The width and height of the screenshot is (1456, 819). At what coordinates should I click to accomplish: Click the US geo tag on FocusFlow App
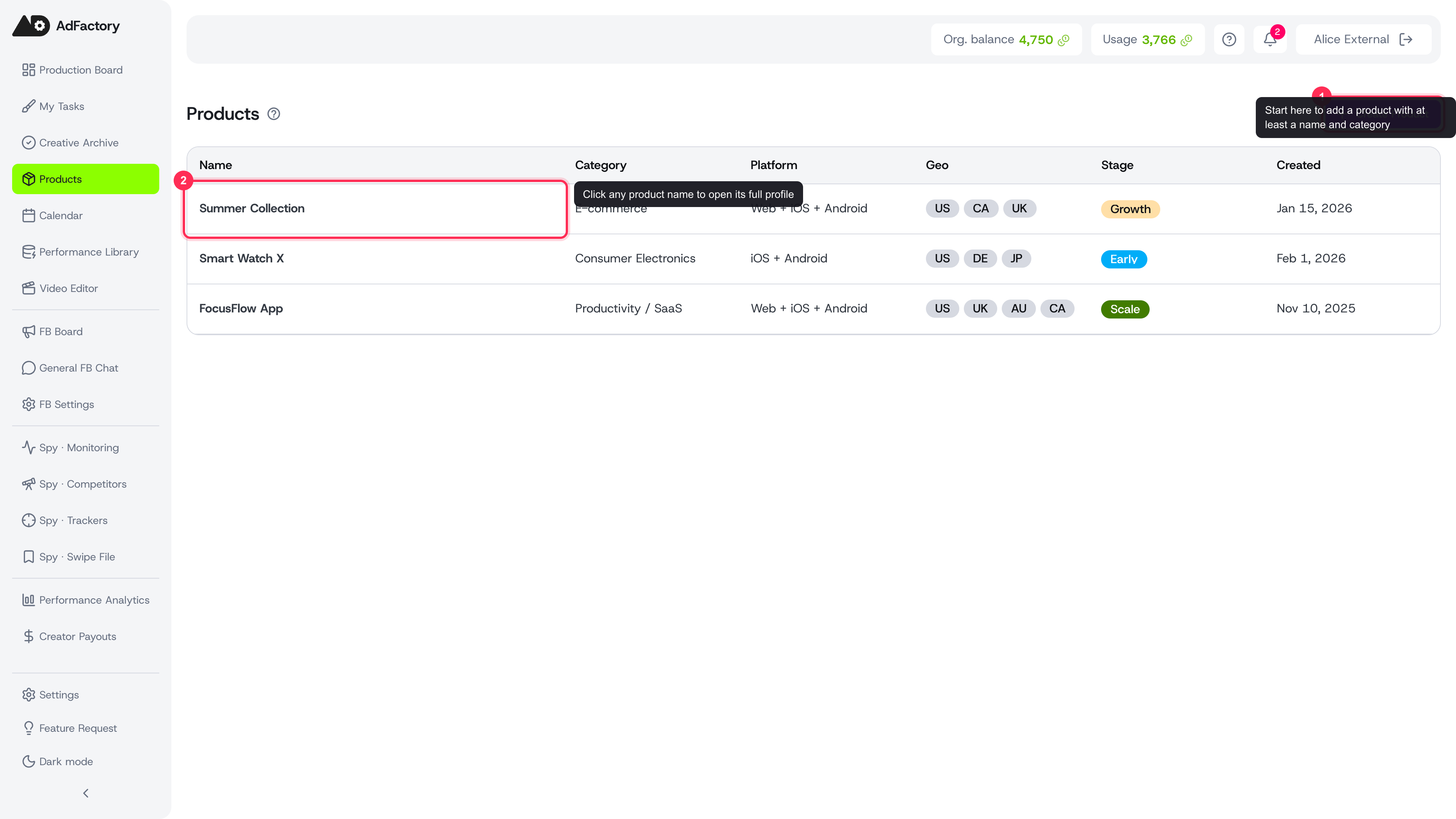(x=942, y=309)
